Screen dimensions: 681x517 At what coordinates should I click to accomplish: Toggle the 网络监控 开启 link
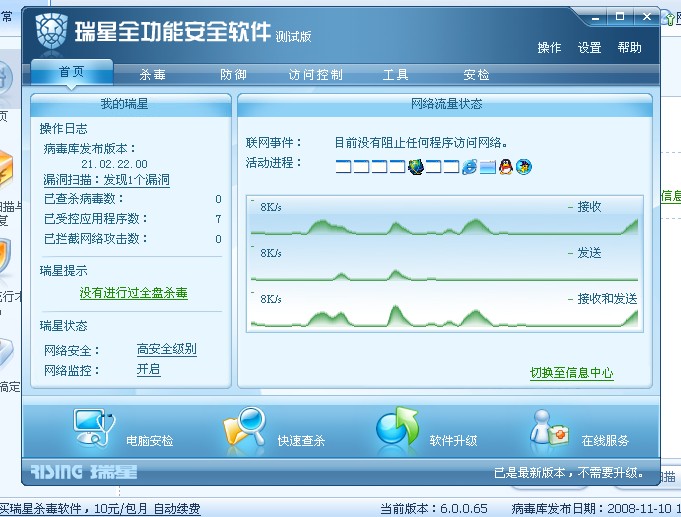pos(149,370)
